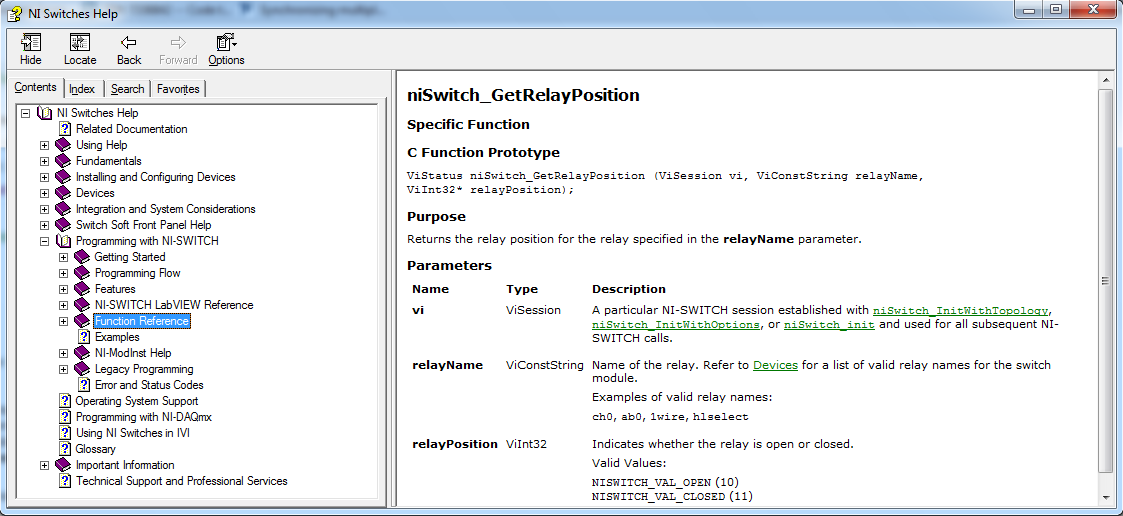Click the NI Switches Help title bar icon
The height and width of the screenshot is (516, 1123).
pyautogui.click(x=14, y=13)
